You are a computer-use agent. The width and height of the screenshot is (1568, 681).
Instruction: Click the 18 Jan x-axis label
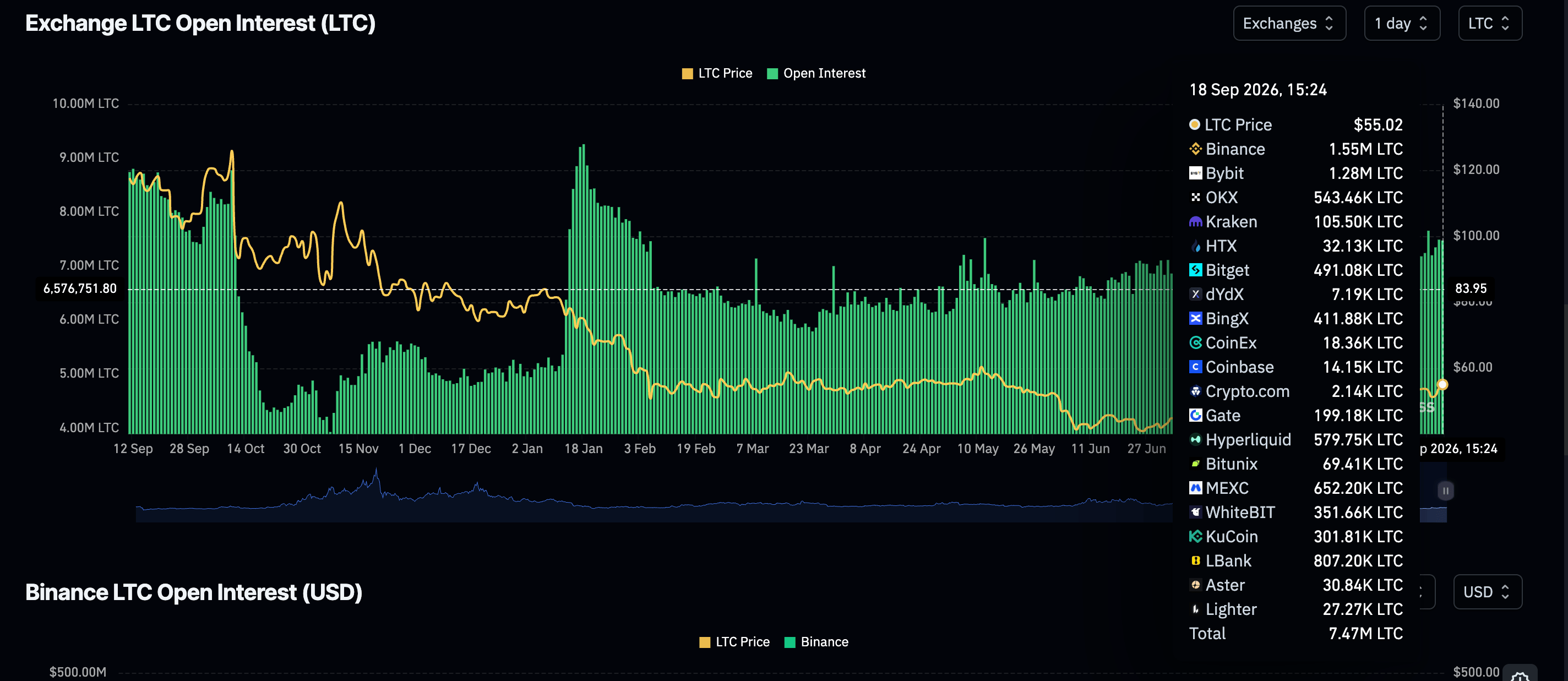[583, 449]
